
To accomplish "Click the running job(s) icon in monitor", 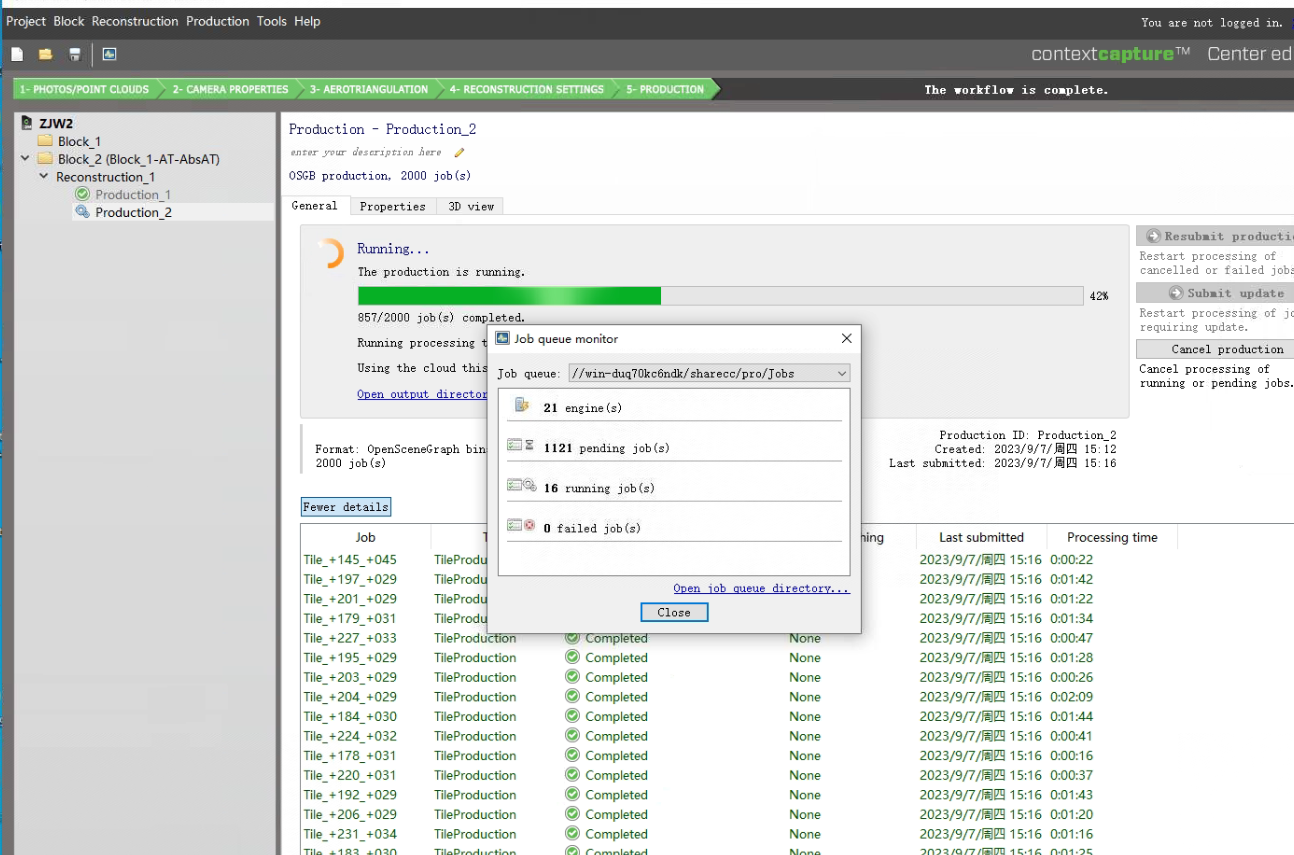I will coord(521,485).
